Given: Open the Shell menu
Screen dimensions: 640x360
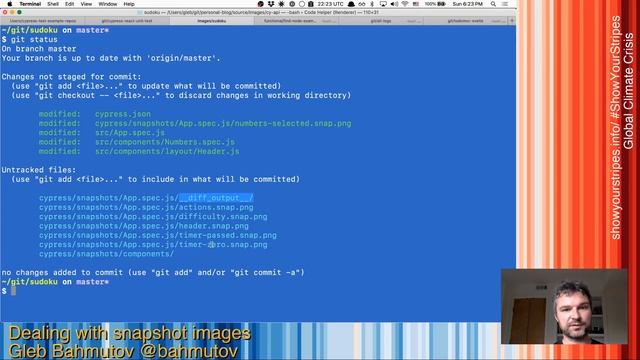Looking at the screenshot, I should [53, 4].
